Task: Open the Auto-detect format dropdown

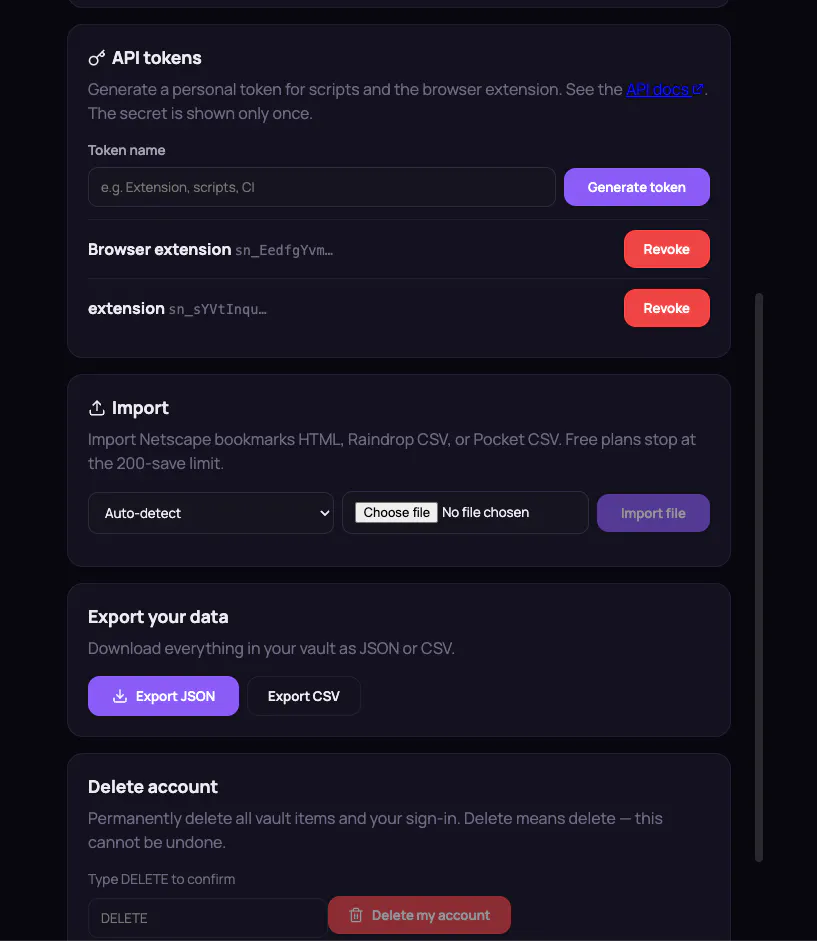Action: (211, 513)
